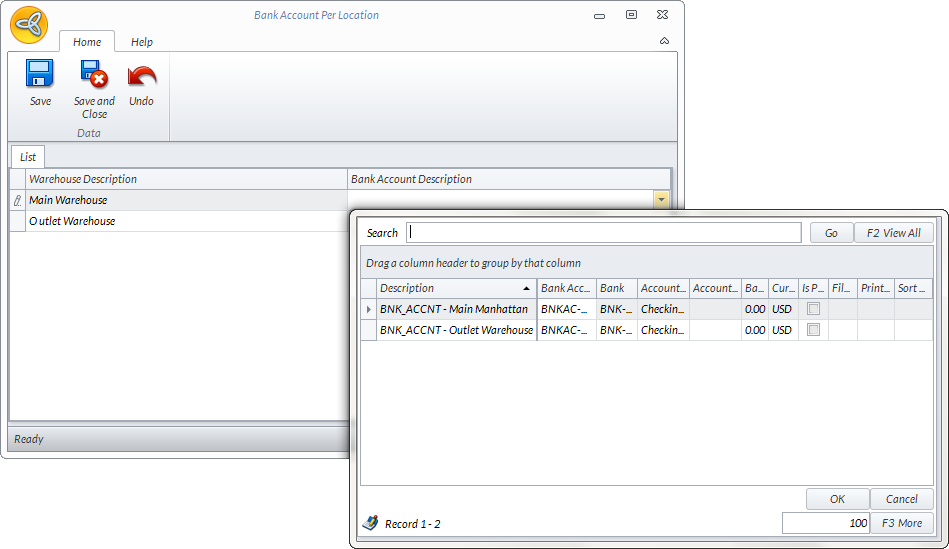The image size is (949, 549).
Task: Click the Save and Close icon
Action: point(94,74)
